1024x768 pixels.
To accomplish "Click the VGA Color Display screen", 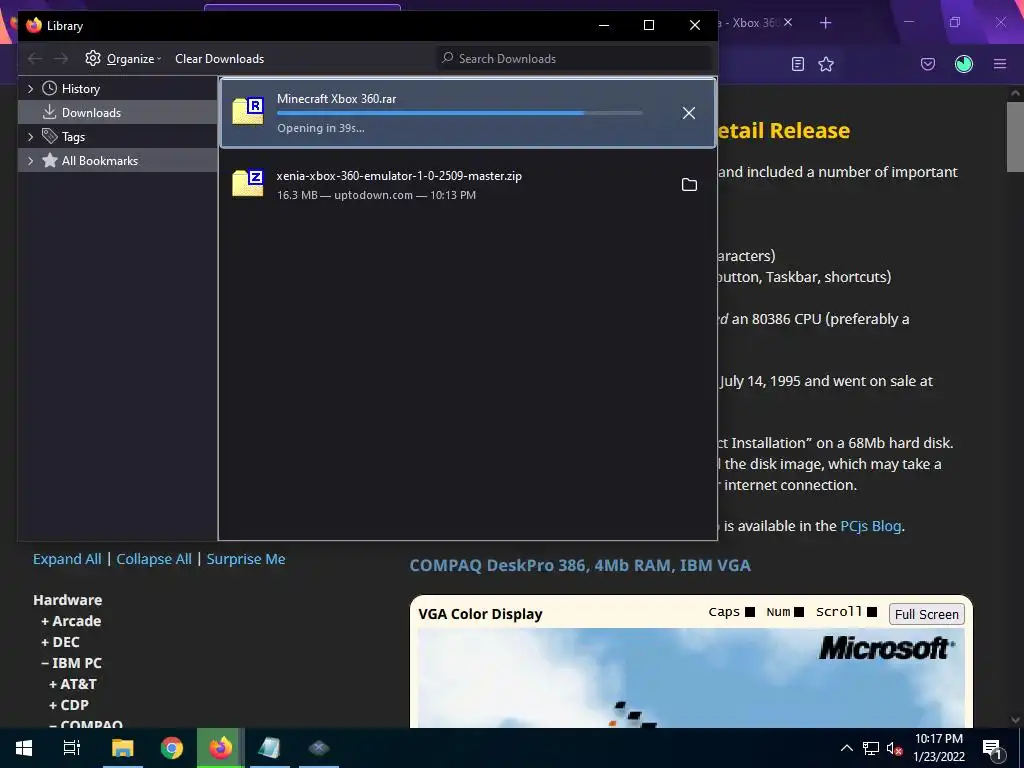I will tap(691, 678).
